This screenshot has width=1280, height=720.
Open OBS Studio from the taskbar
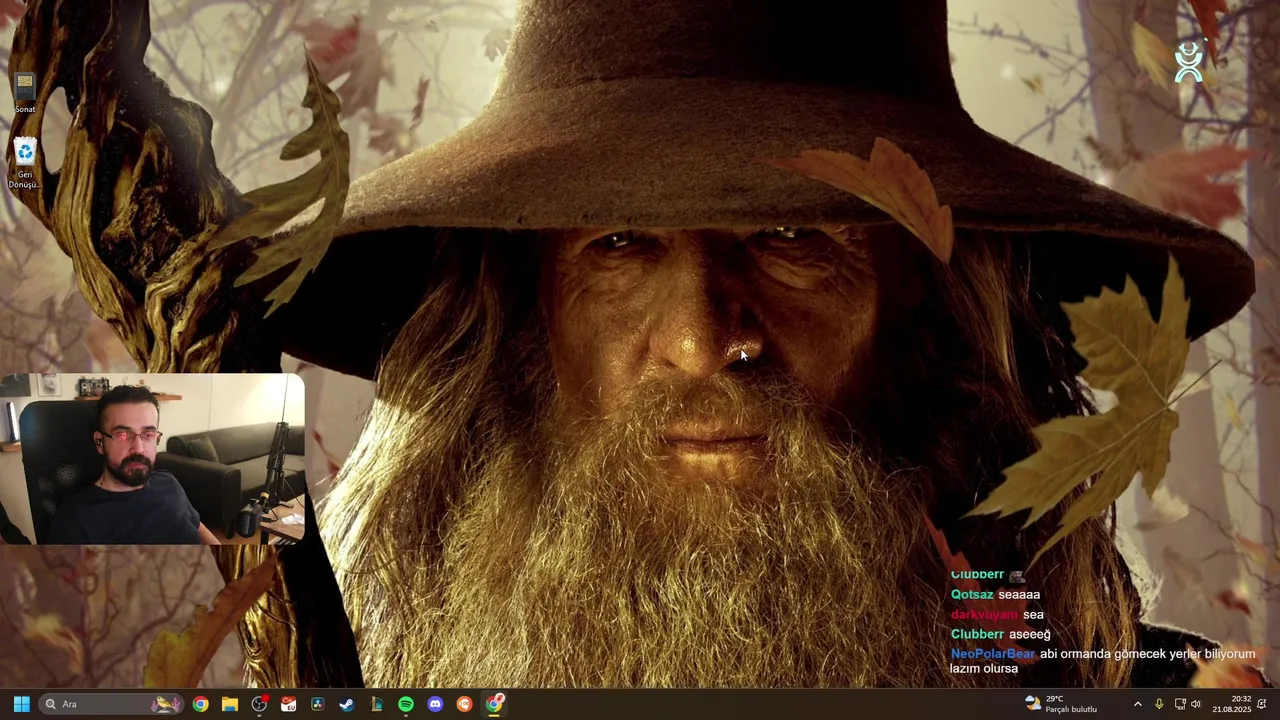tap(259, 704)
